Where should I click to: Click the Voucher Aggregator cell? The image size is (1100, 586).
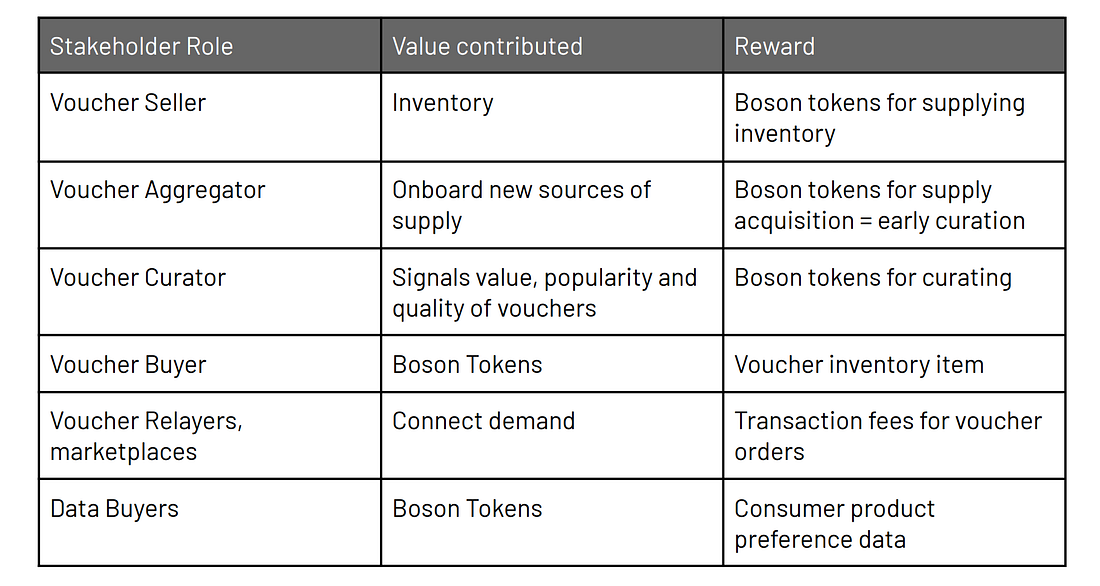pos(210,205)
